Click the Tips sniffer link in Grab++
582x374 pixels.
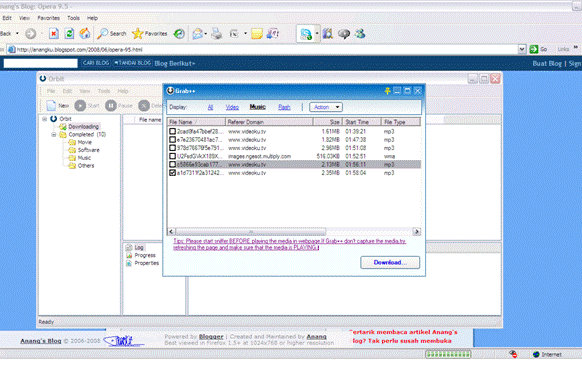[290, 244]
